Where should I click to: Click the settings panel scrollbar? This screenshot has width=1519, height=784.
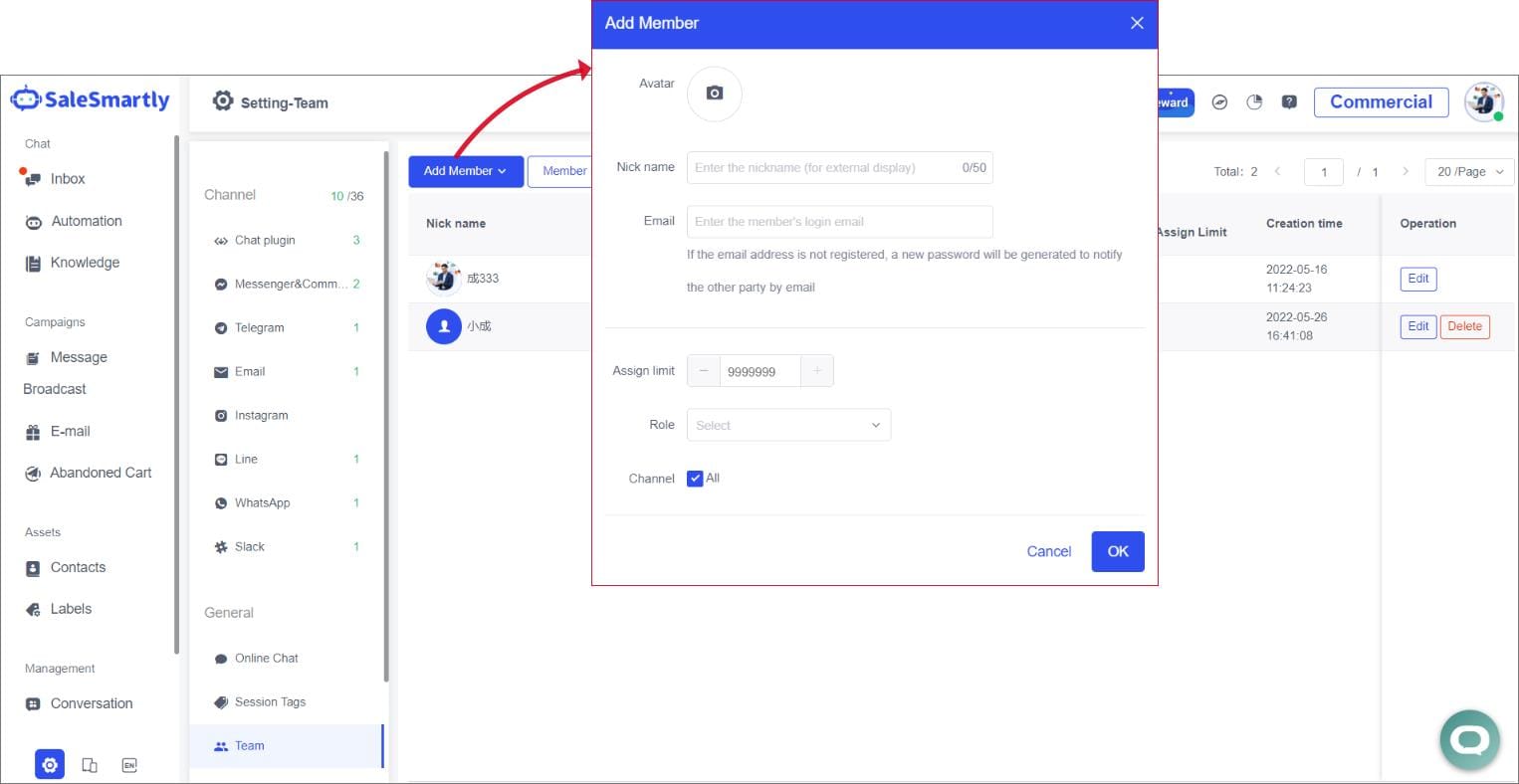coord(386,416)
